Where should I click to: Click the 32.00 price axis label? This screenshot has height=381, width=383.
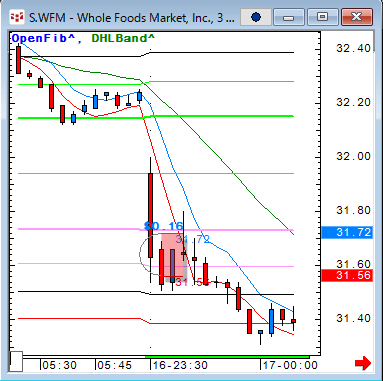[x=353, y=156]
